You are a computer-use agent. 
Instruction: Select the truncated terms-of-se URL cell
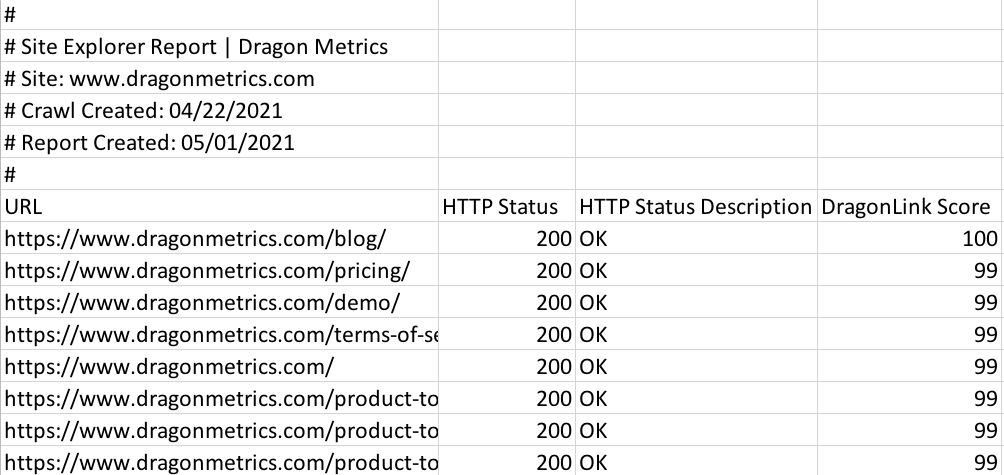220,335
